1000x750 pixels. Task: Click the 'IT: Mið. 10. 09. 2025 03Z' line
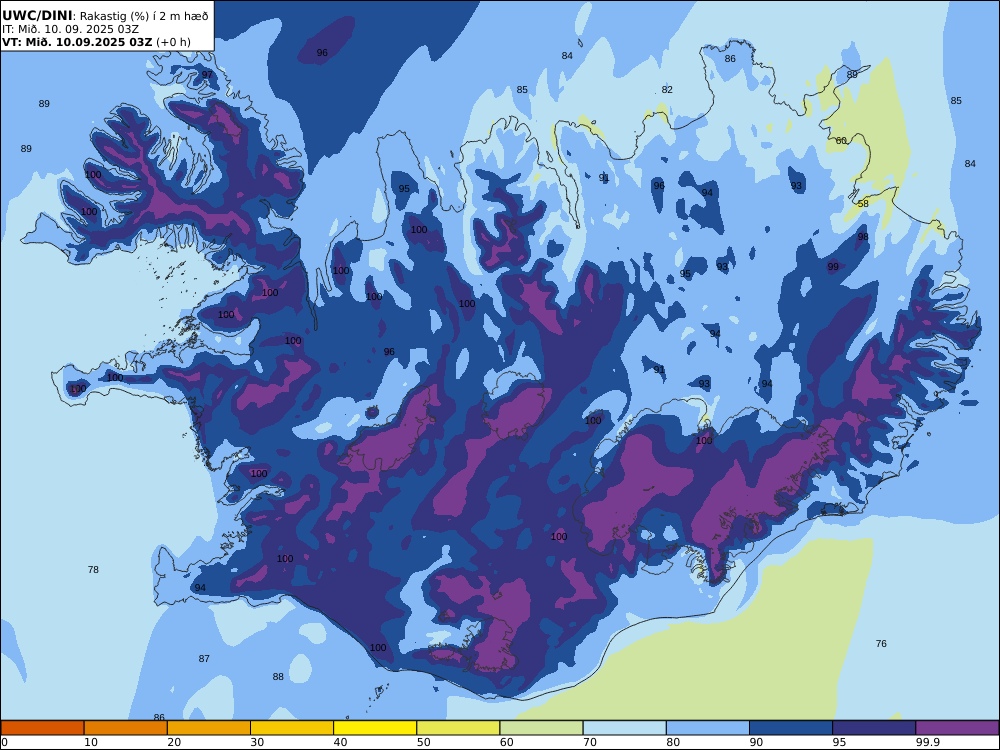click(x=70, y=29)
